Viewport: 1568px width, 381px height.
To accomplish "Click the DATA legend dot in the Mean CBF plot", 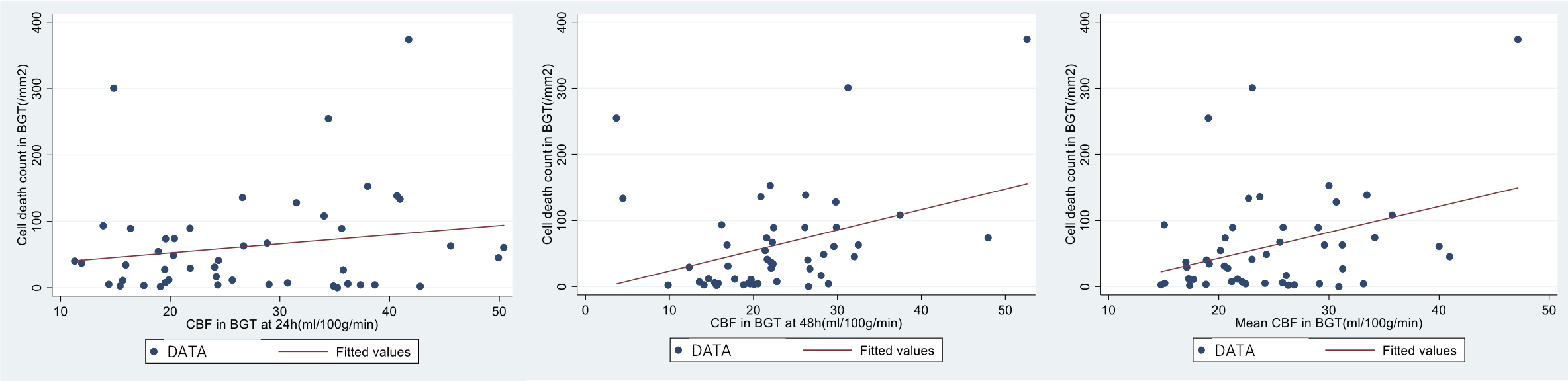I will (x=1202, y=351).
